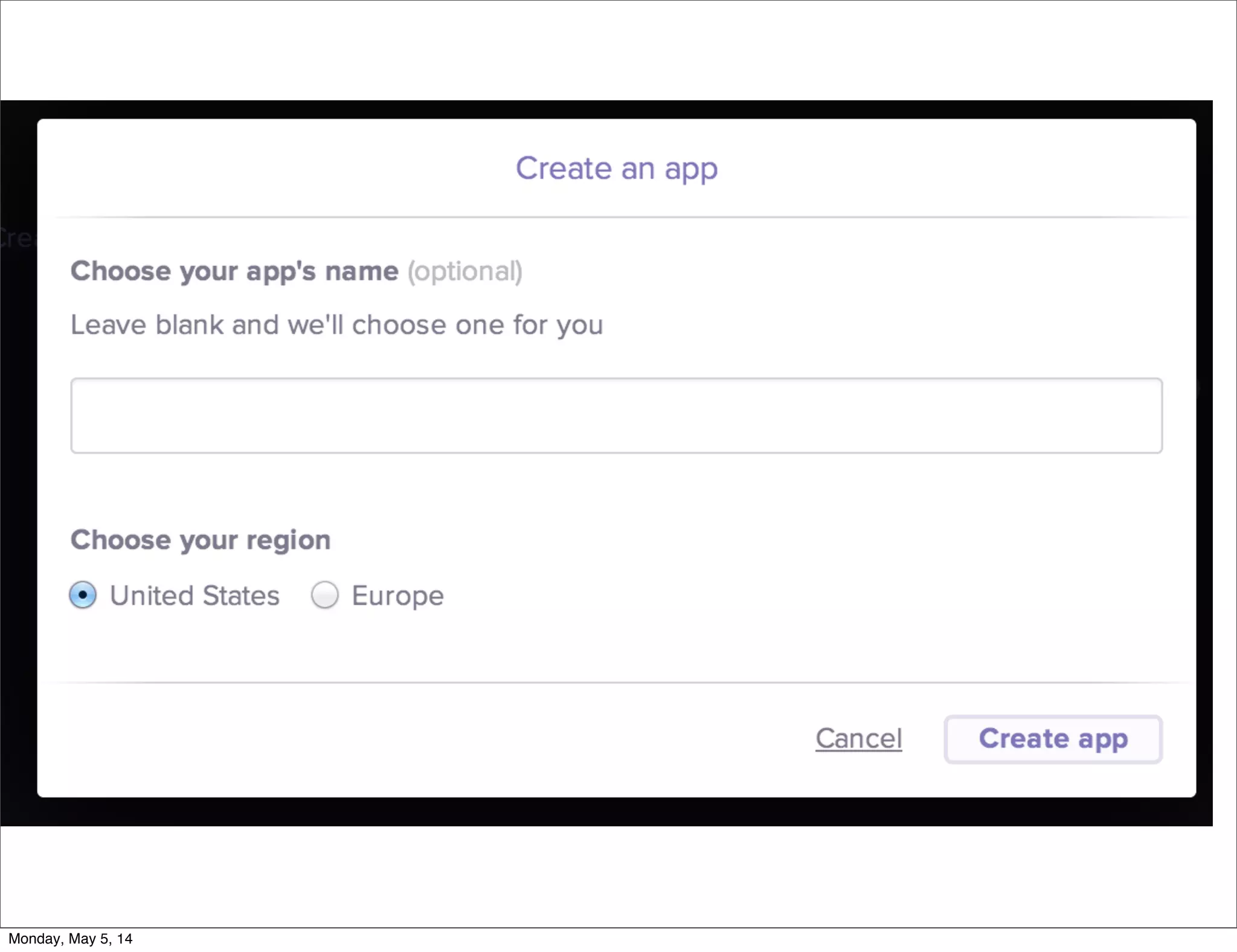Click the "Leave blank and we'll choose" helper text
1237x952 pixels.
point(336,325)
